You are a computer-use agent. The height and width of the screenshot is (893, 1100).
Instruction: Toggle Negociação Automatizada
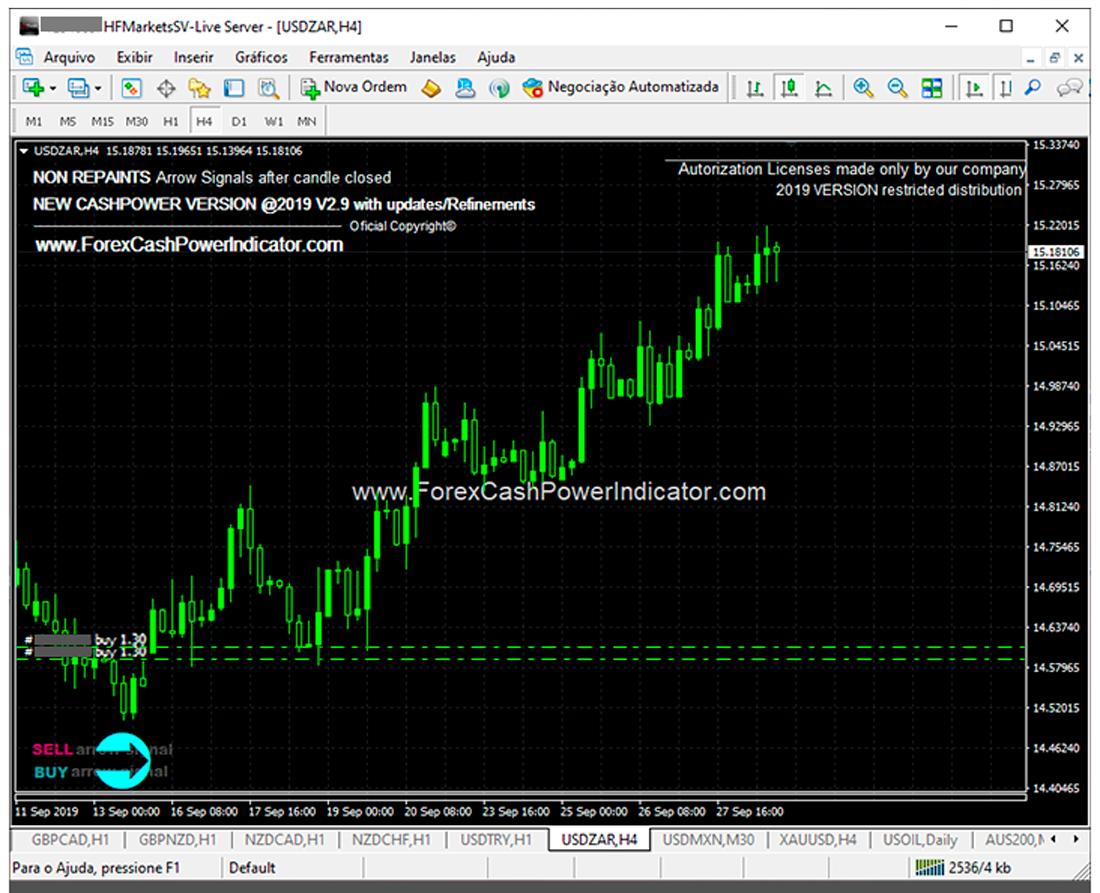click(x=620, y=88)
